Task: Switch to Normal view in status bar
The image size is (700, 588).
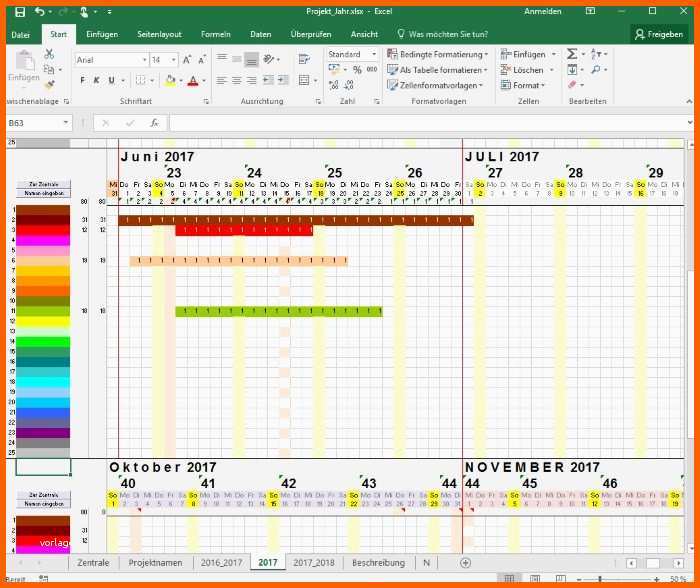Action: tap(509, 579)
